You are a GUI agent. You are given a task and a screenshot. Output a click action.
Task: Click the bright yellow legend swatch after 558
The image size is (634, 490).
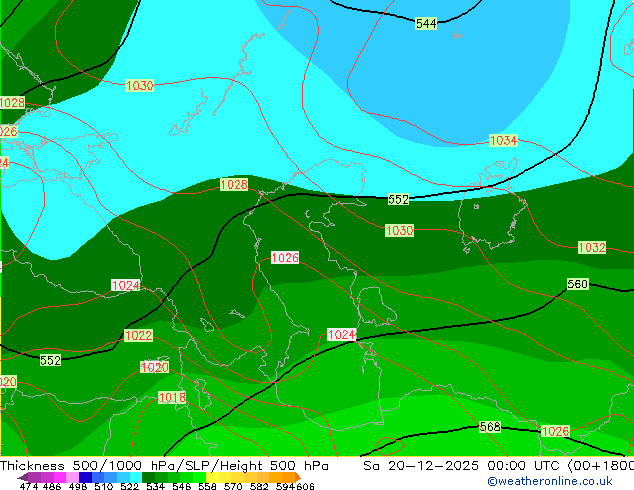212,477
